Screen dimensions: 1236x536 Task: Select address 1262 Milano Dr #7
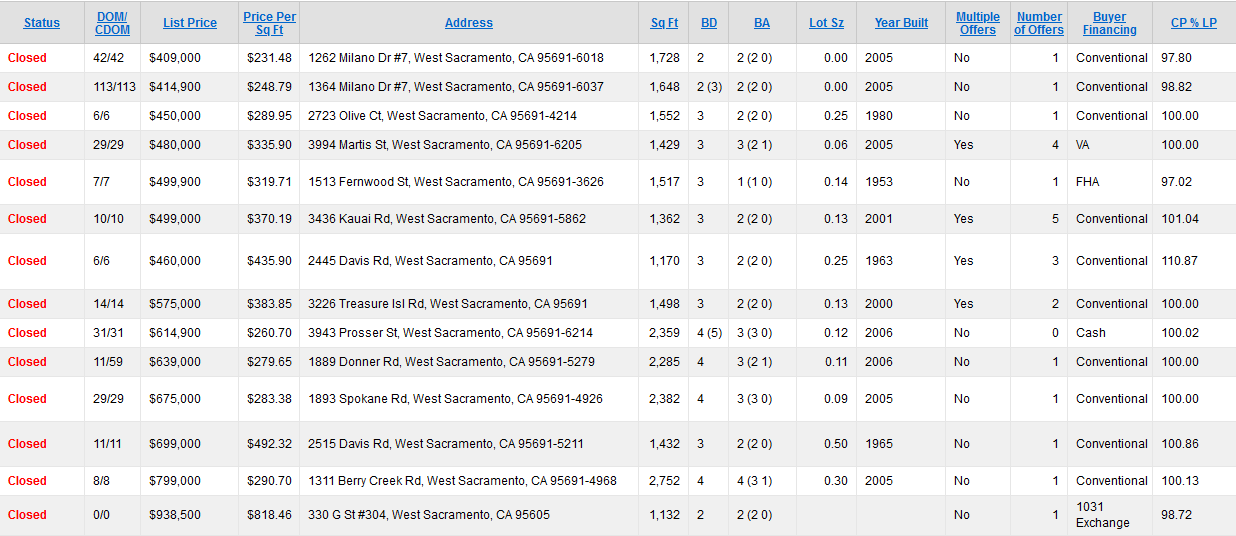[x=456, y=58]
